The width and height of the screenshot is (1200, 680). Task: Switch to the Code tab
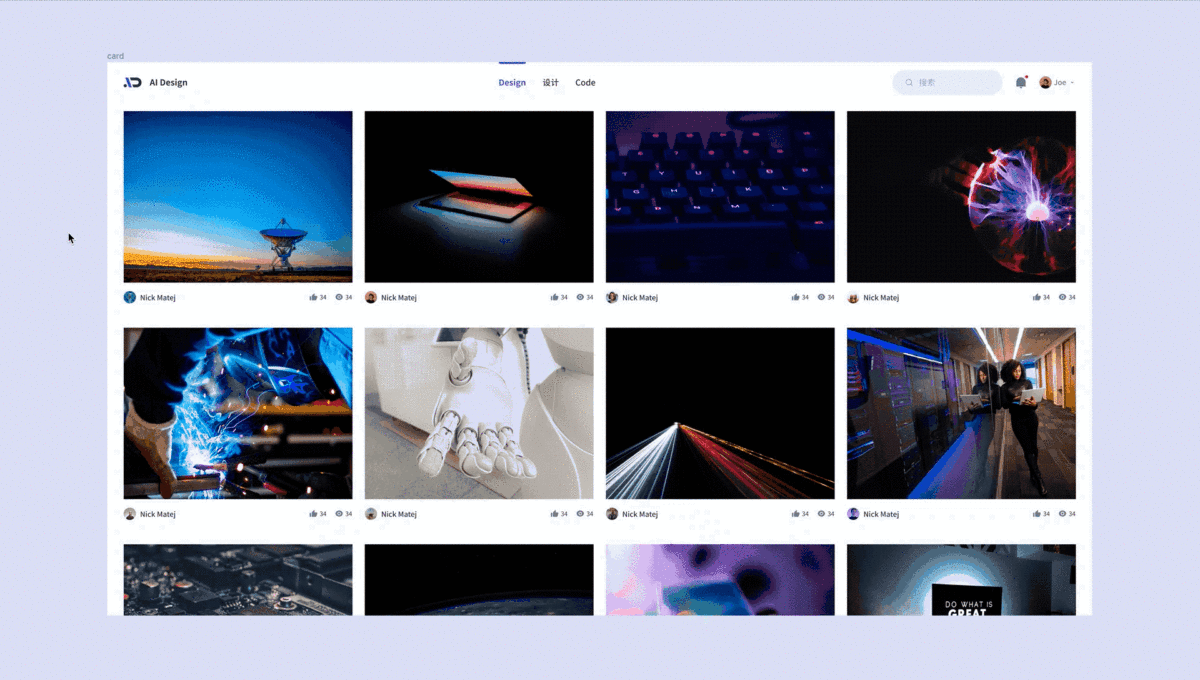point(585,83)
